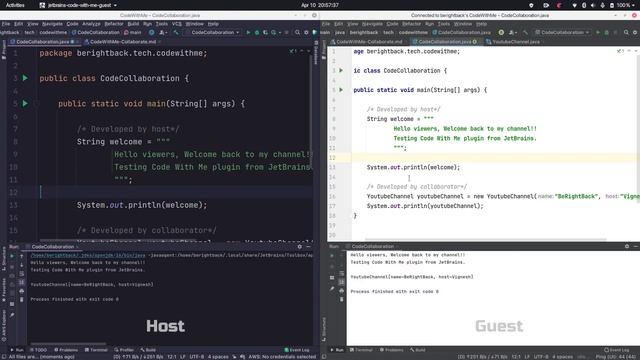
Task: Open TODO tool window in Host bottom bar
Action: (39, 350)
